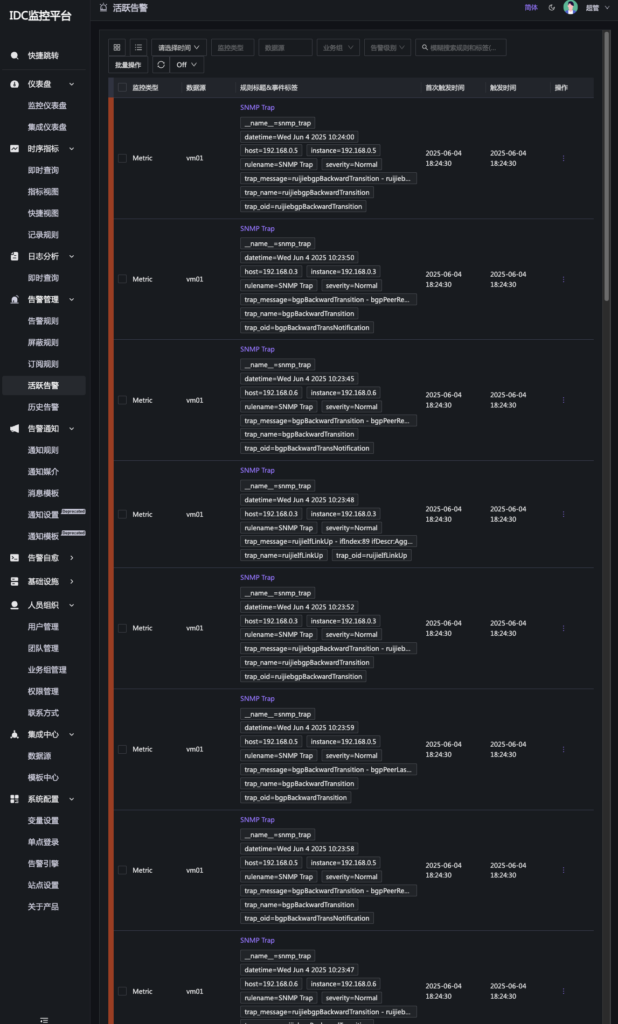Open the first SNMP Trap rule link

point(257,107)
